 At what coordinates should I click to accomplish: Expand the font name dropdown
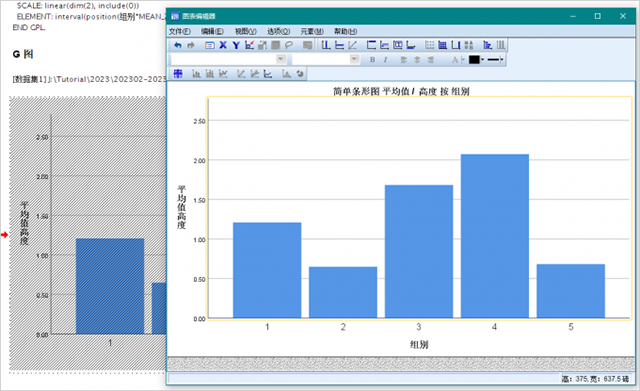tap(281, 59)
